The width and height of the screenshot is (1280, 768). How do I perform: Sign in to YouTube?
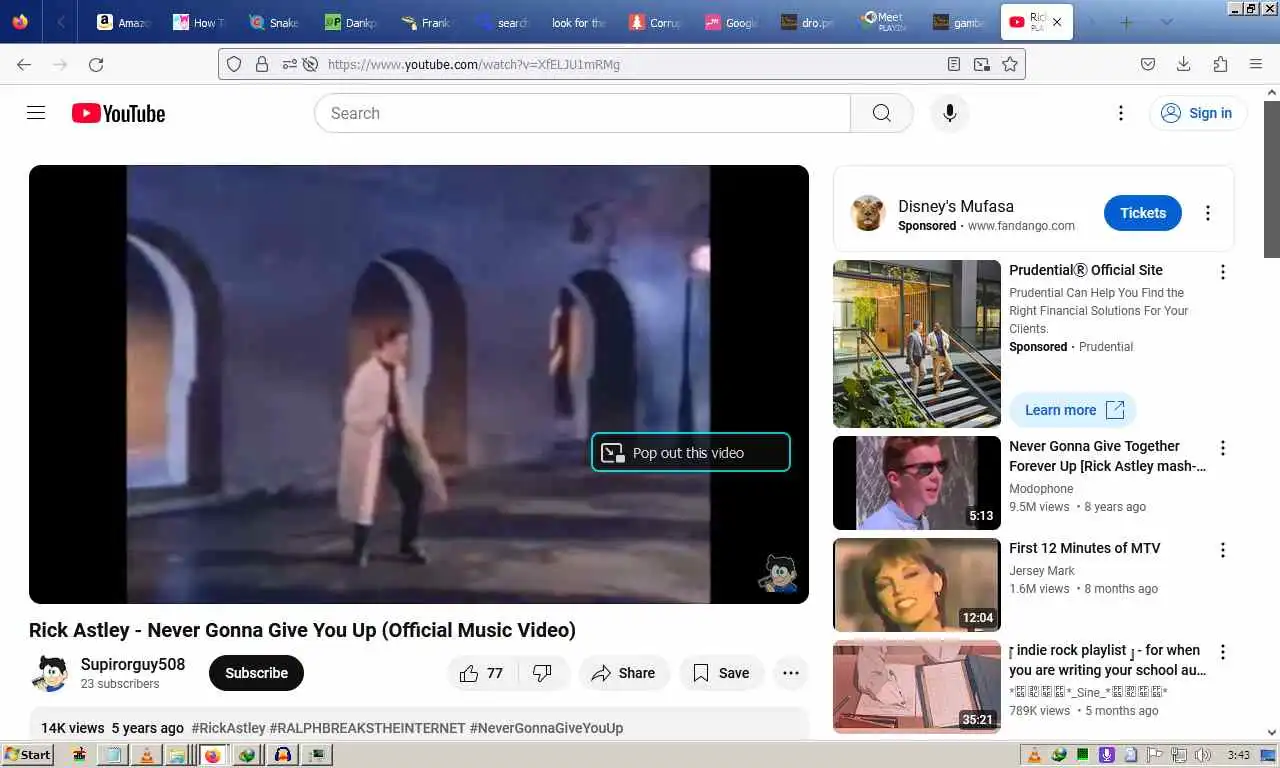point(1198,113)
